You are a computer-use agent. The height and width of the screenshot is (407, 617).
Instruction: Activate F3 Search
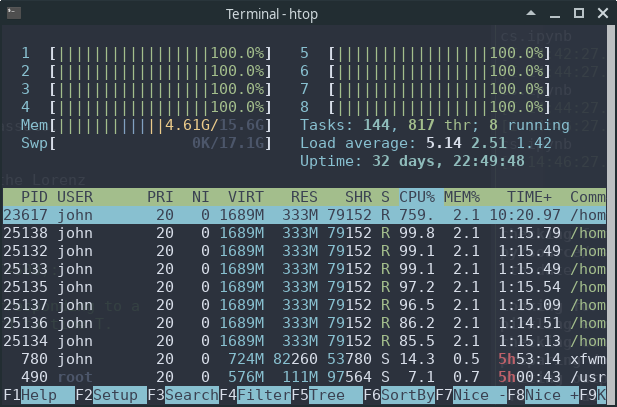click(183, 395)
